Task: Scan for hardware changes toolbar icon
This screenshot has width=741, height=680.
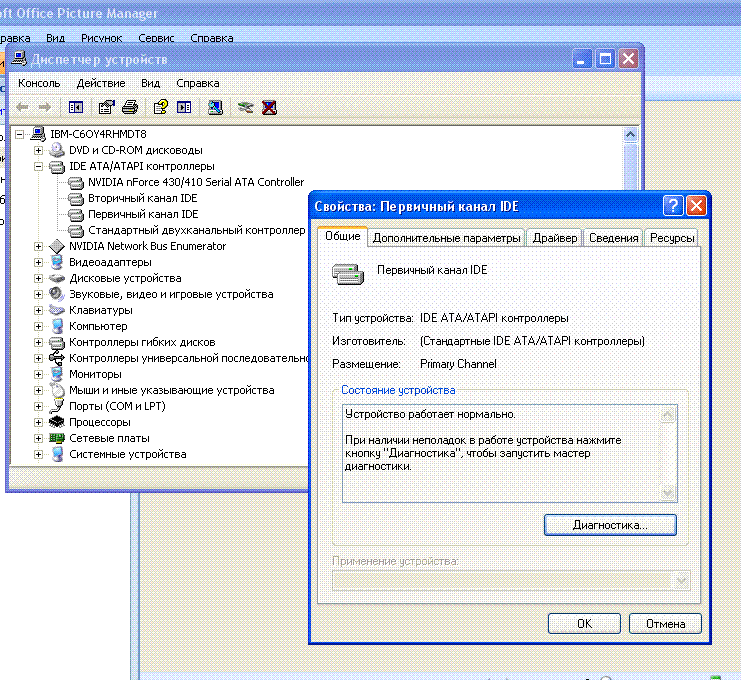Action: click(x=215, y=107)
